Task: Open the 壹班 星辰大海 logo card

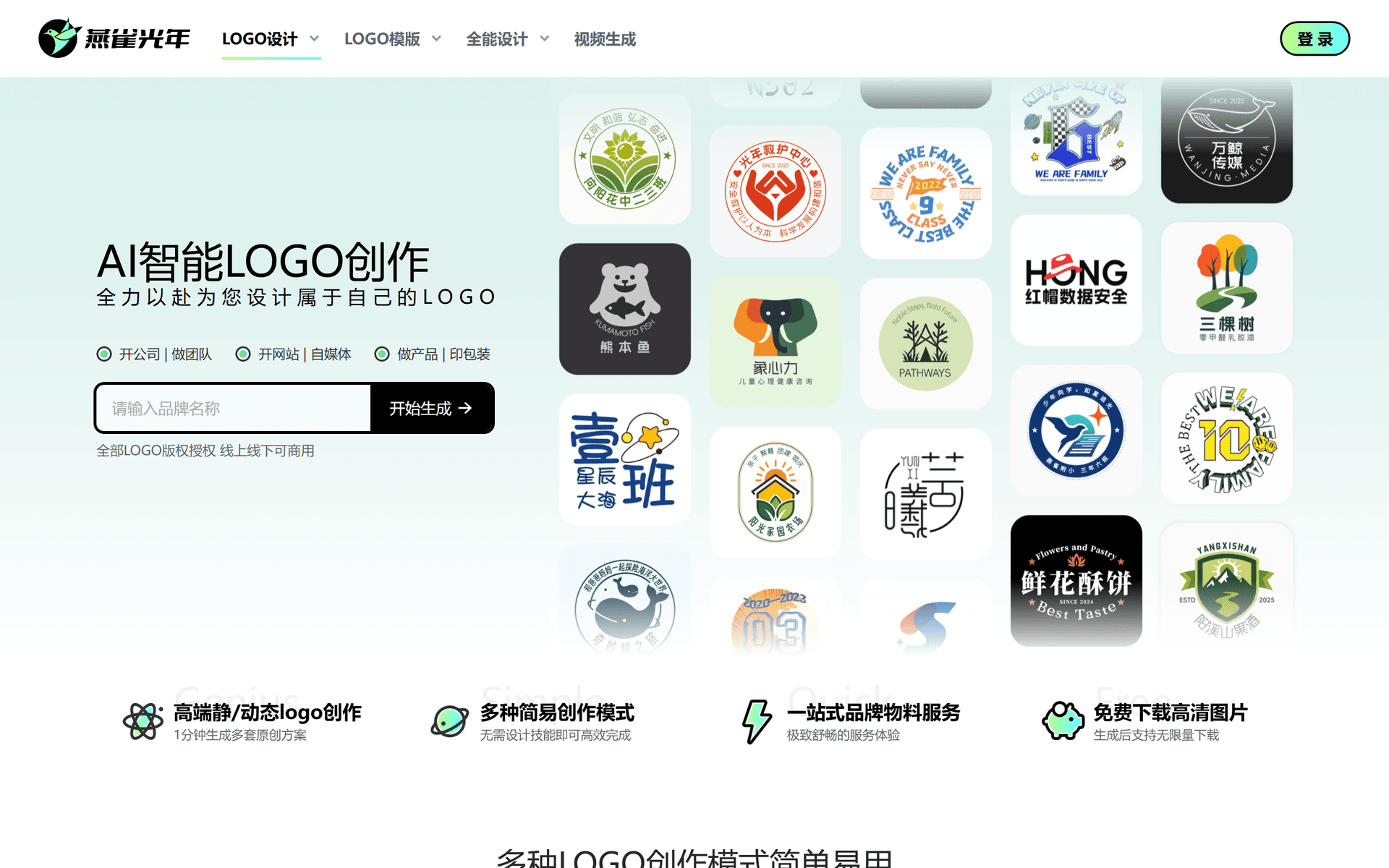Action: click(x=625, y=459)
